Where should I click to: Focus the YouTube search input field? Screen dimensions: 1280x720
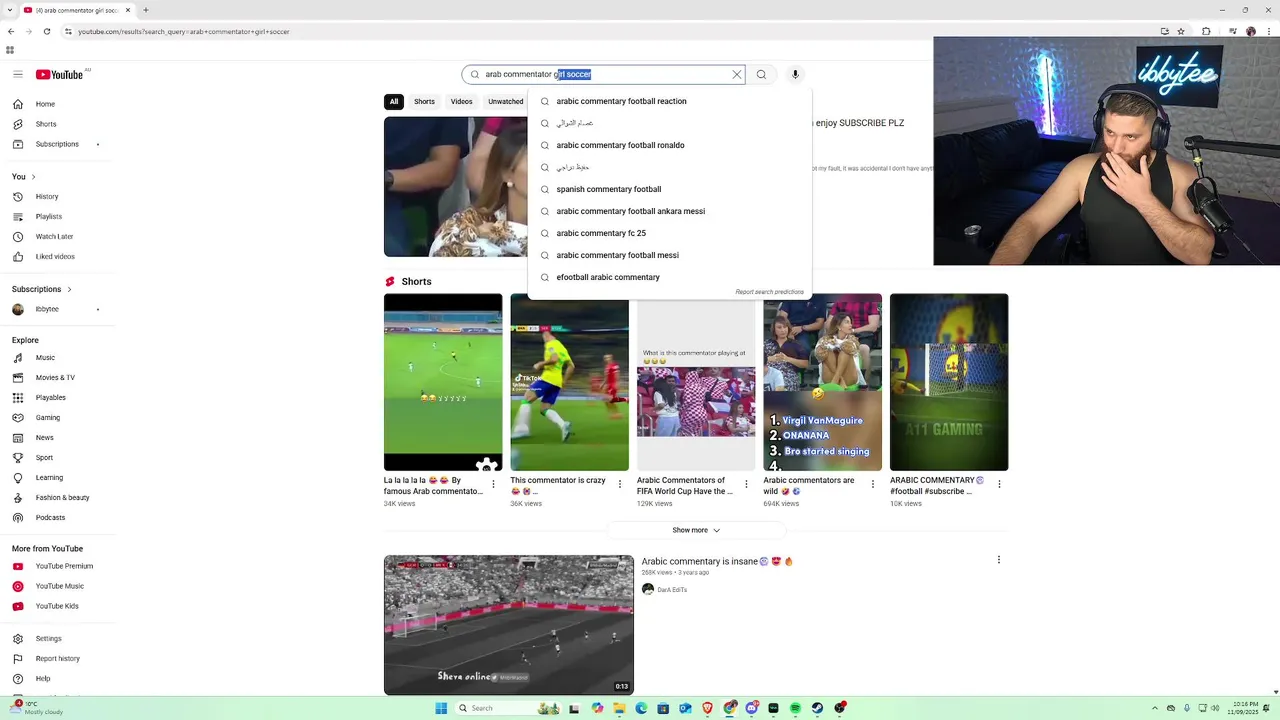click(x=604, y=74)
